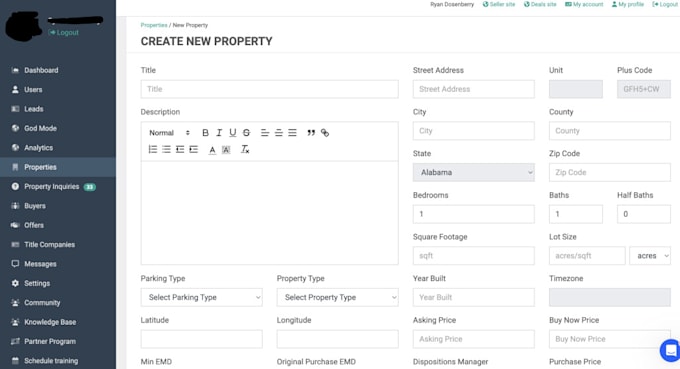Click the Latitude input field
Screen dimensions: 680x369
coord(201,339)
